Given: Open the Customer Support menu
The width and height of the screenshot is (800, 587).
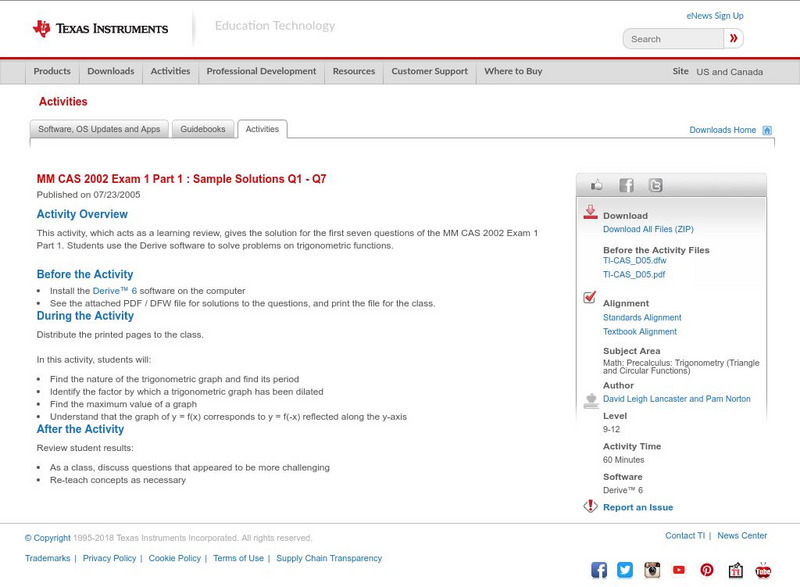Looking at the screenshot, I should click(430, 71).
